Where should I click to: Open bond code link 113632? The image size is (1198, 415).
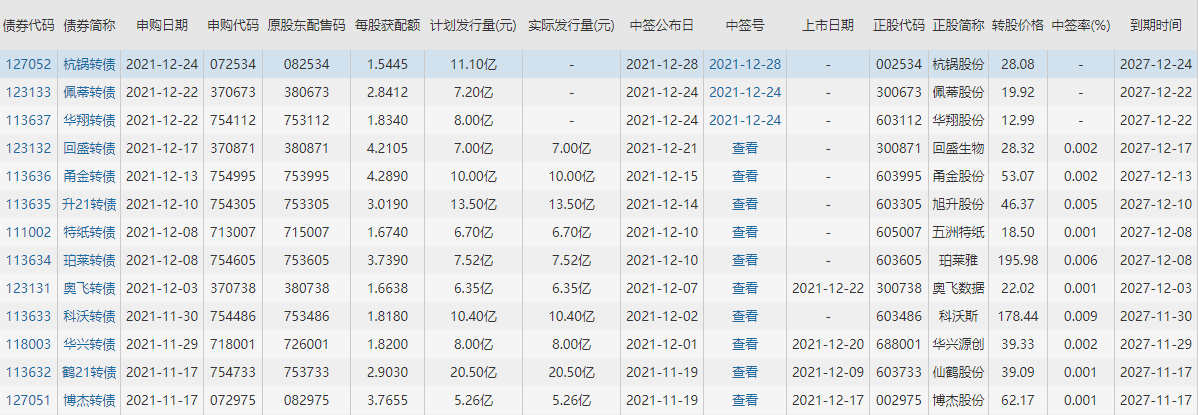point(28,372)
